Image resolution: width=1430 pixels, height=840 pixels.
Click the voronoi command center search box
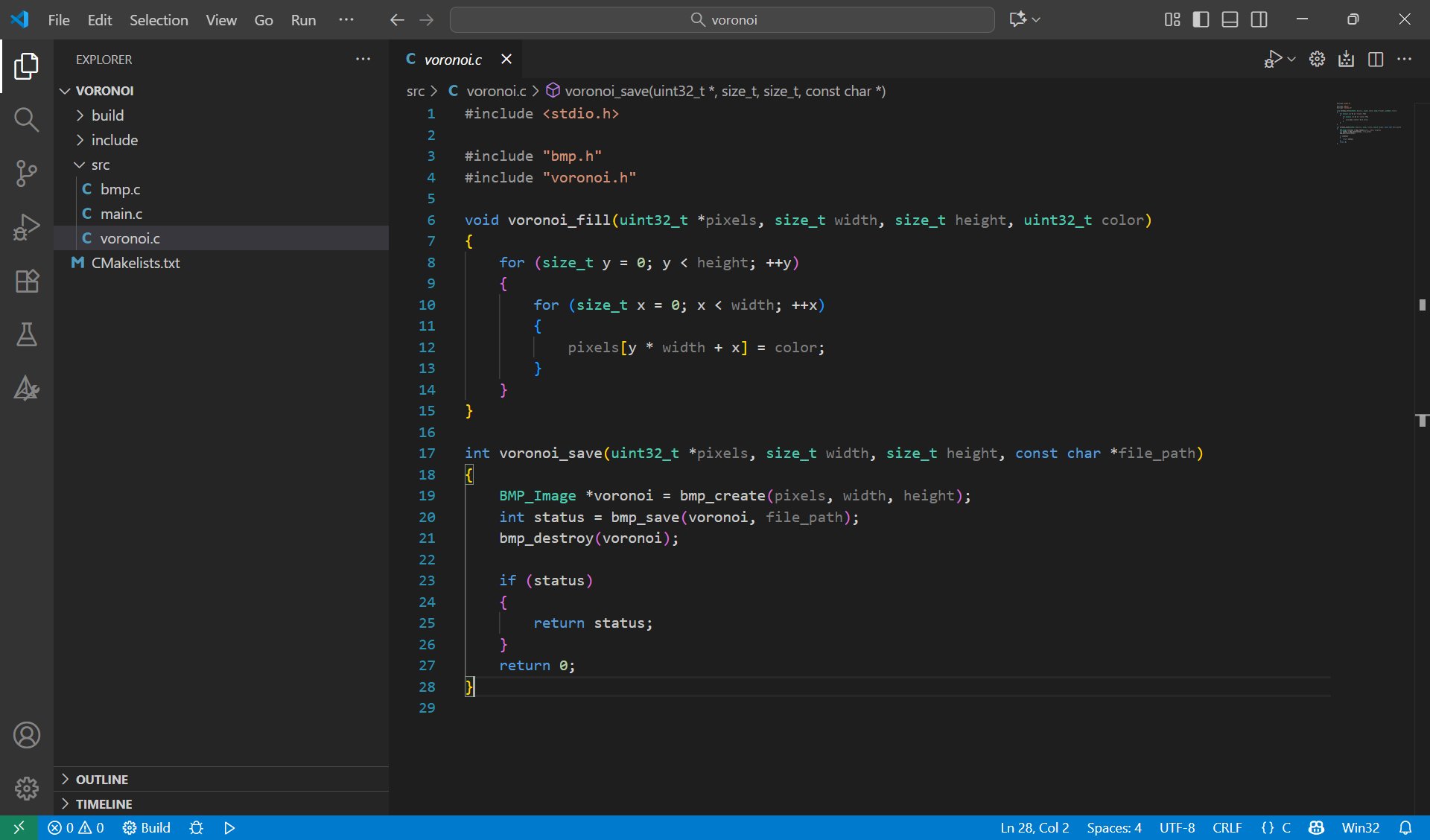click(722, 20)
